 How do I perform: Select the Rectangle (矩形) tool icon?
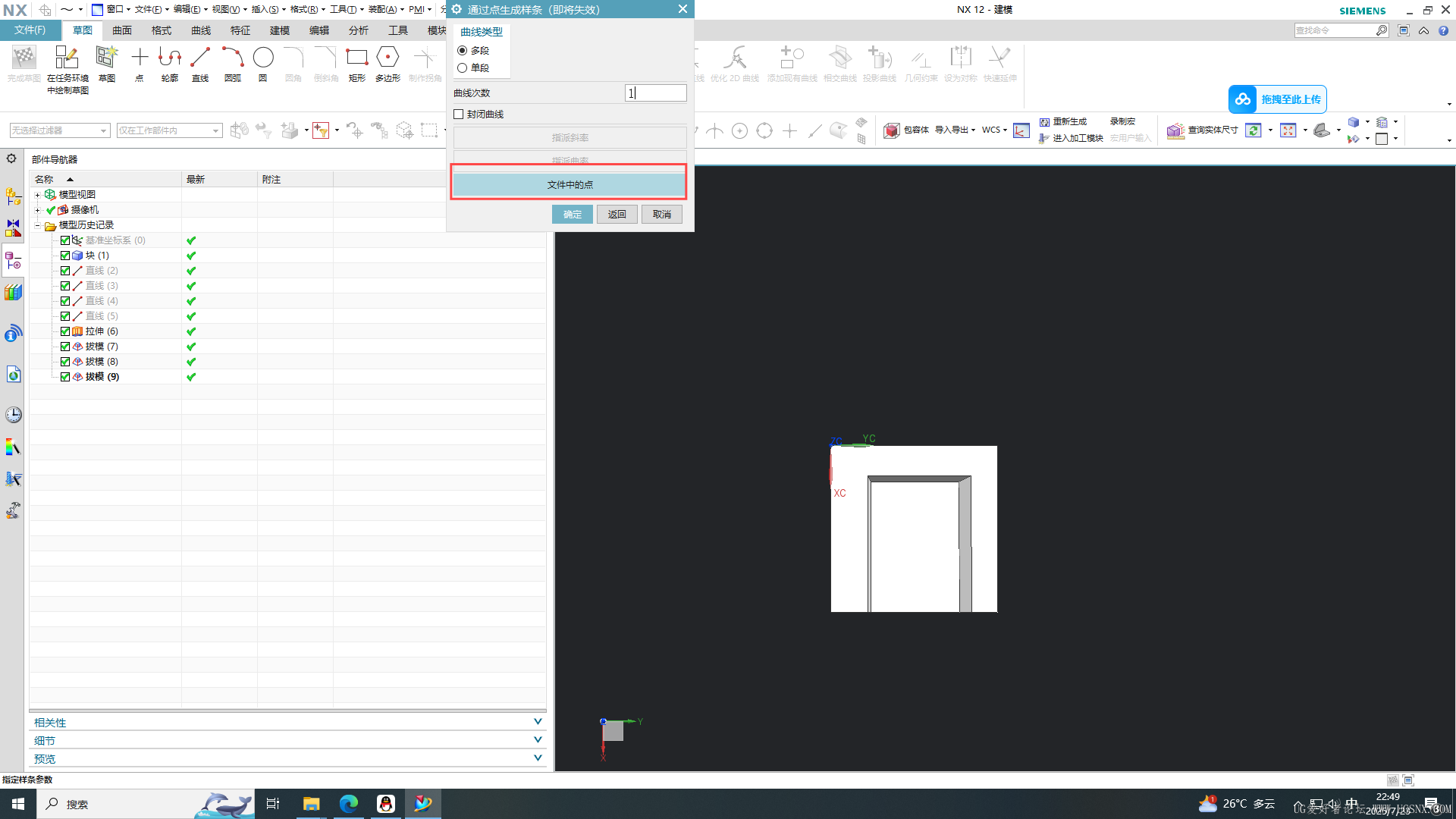(356, 58)
